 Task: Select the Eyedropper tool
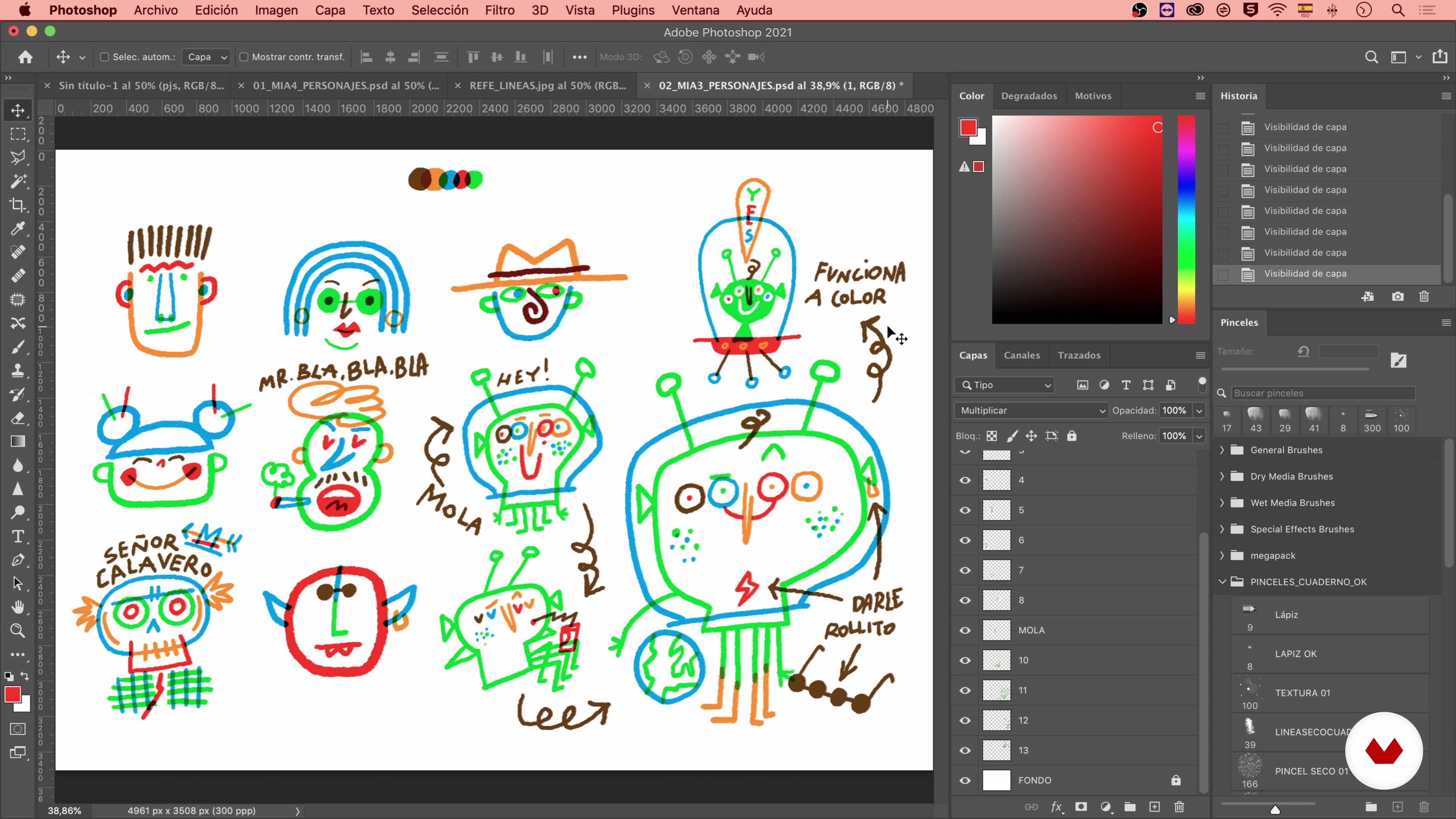(17, 228)
